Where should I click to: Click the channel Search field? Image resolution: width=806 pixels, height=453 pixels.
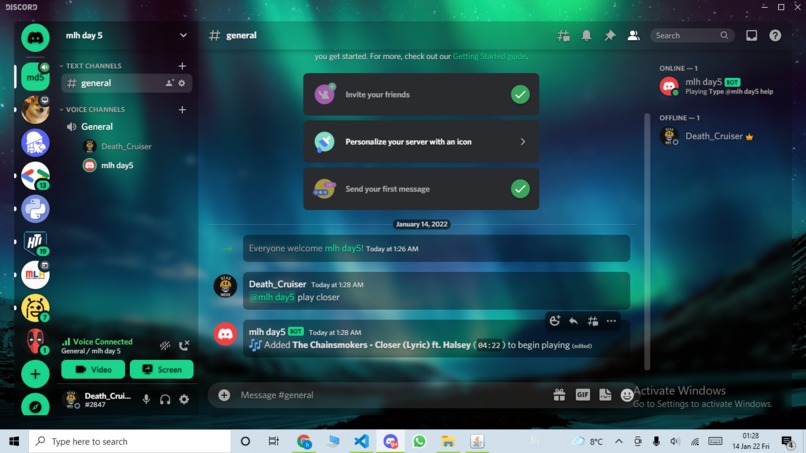(692, 35)
